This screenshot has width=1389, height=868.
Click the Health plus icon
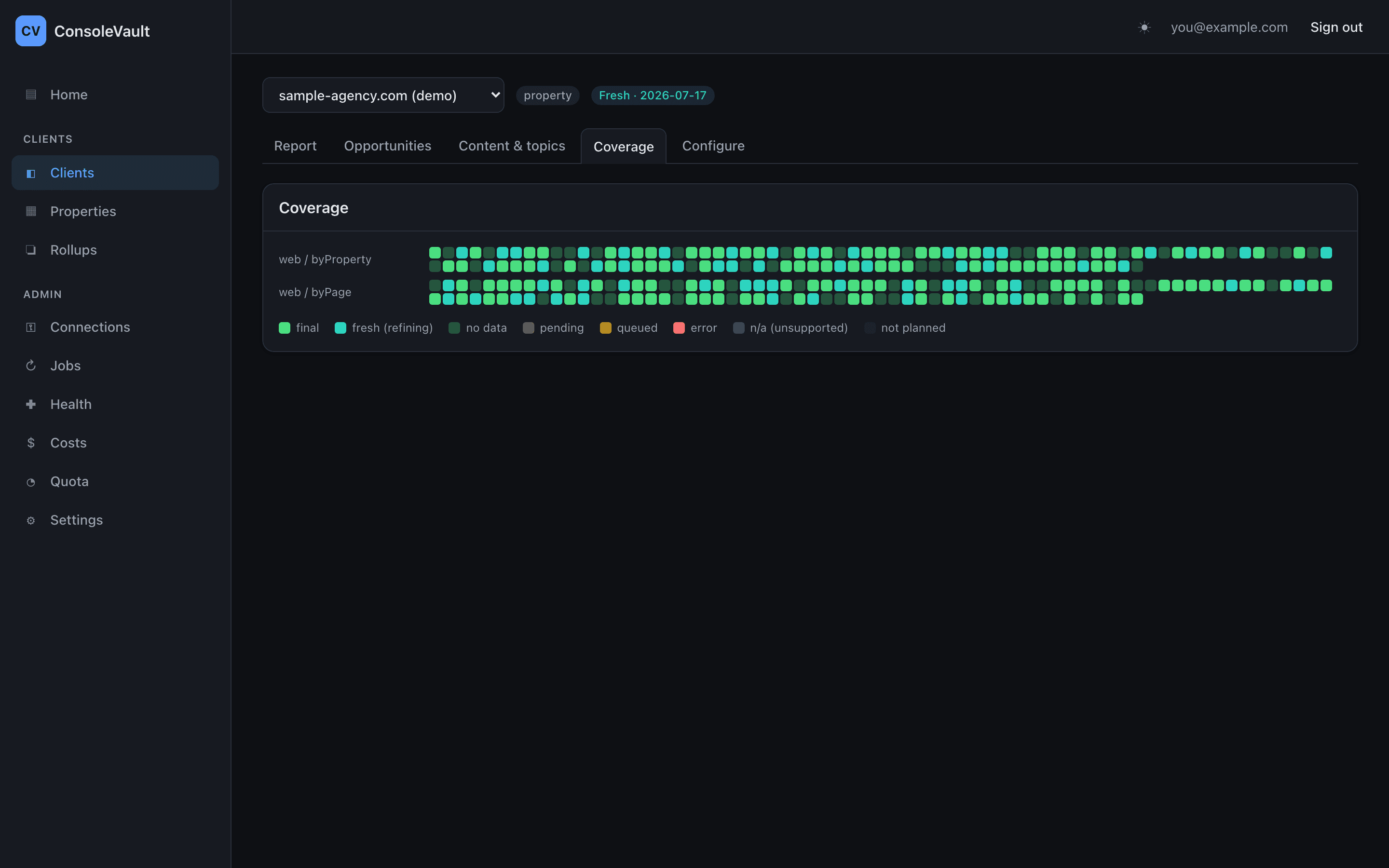coord(31,404)
